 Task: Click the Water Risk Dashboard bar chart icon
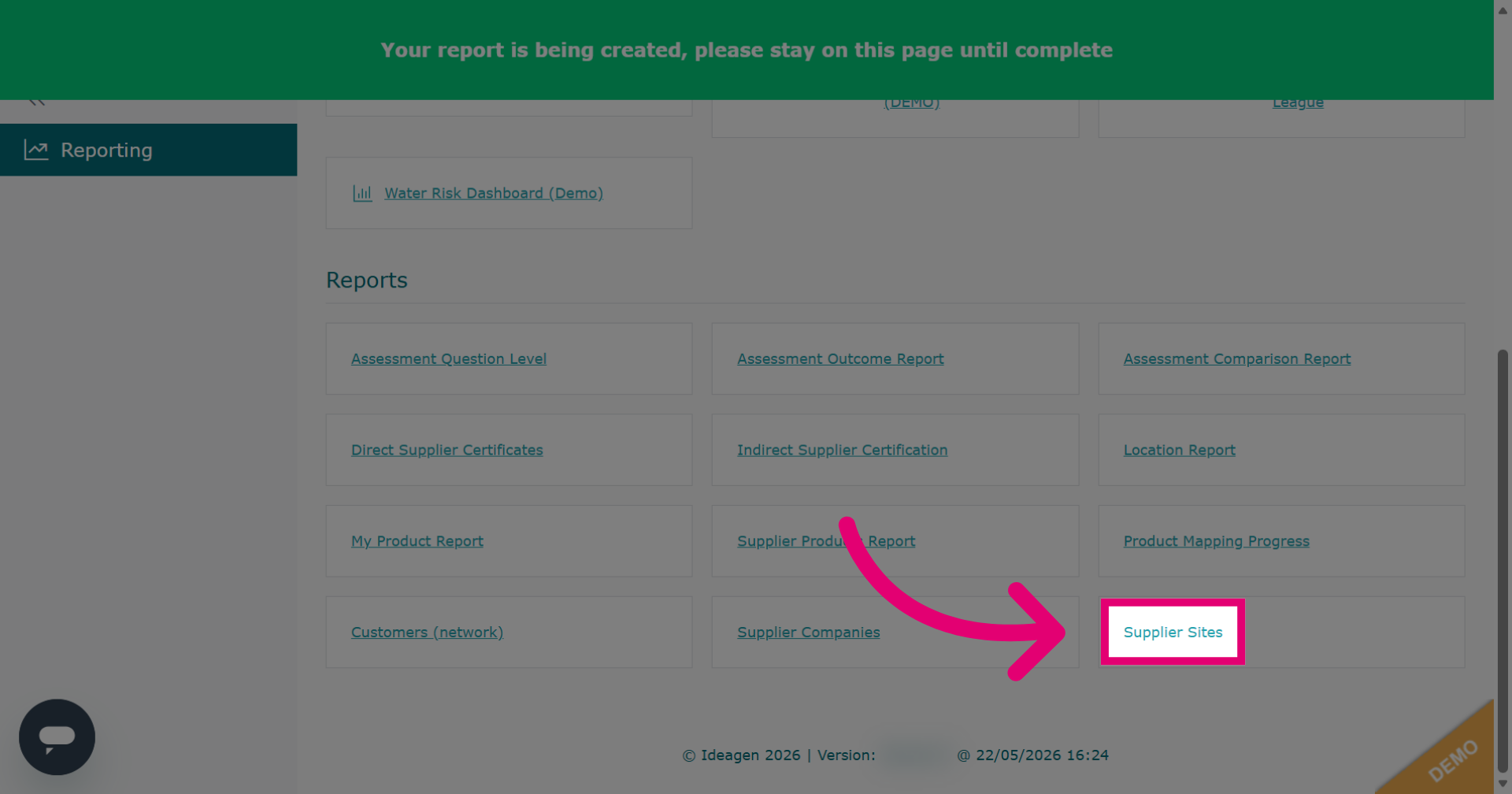362,193
